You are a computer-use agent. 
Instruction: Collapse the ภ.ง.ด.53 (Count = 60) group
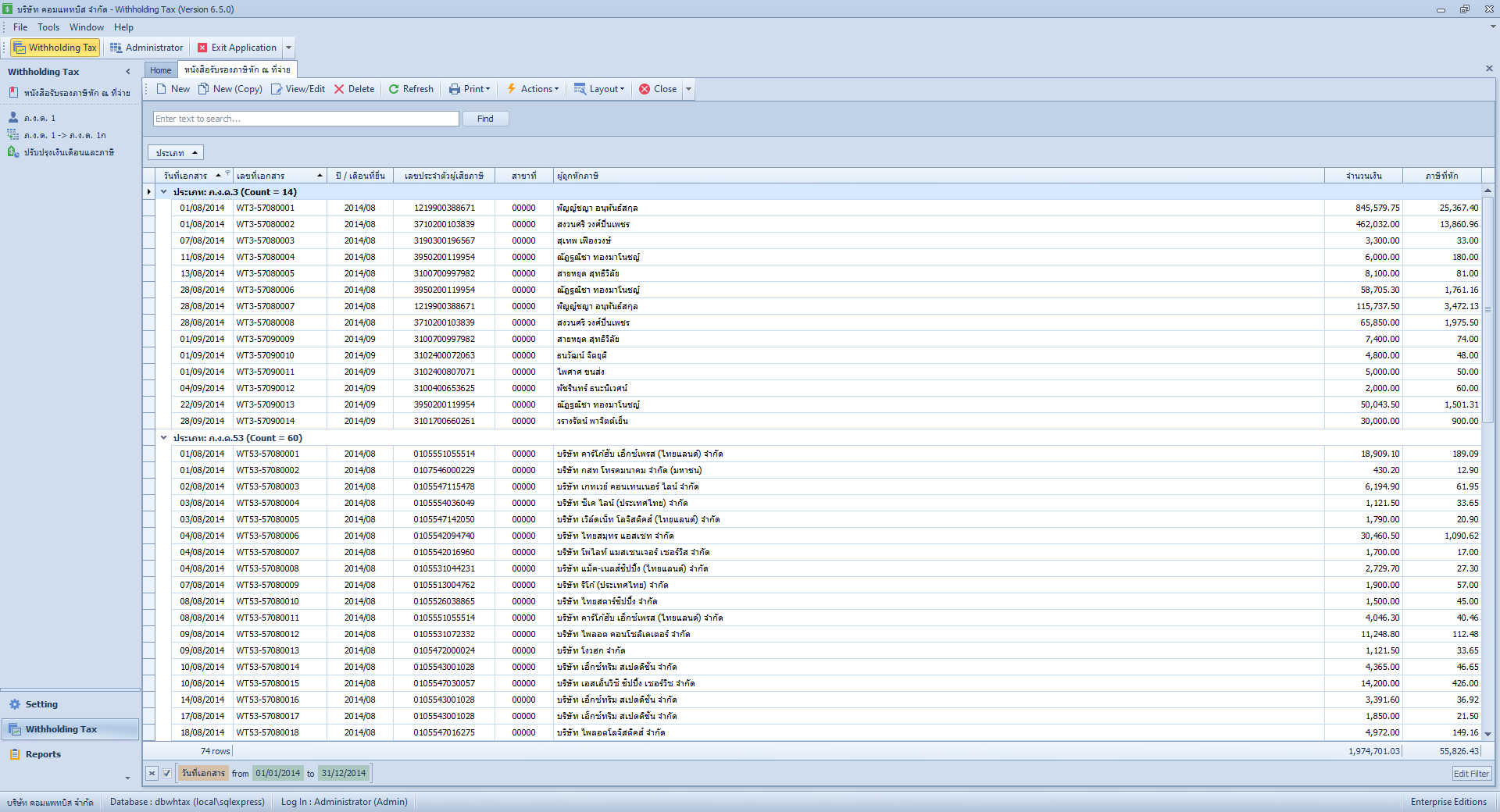[164, 438]
